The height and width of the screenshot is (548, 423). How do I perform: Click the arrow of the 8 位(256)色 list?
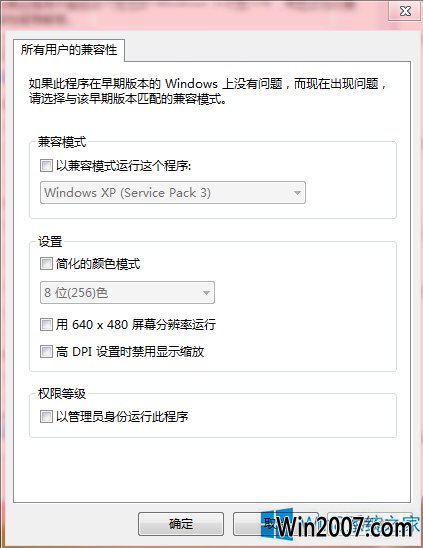point(206,293)
